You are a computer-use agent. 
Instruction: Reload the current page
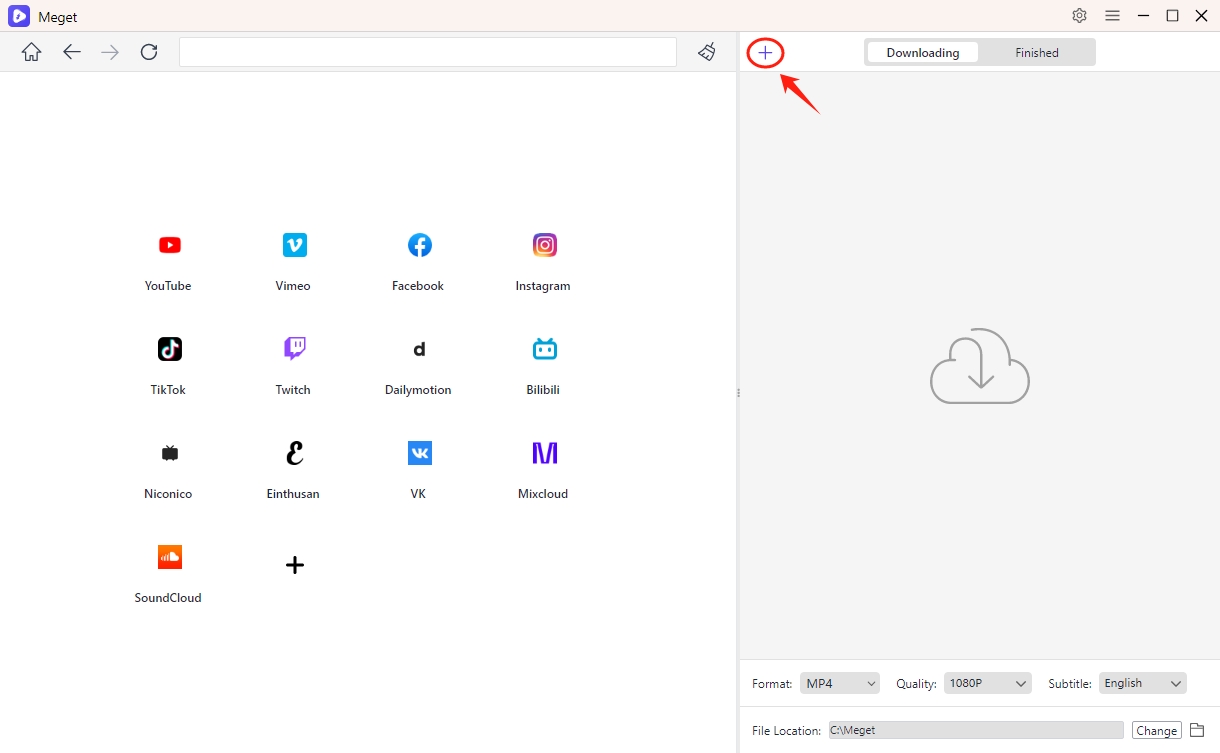click(x=149, y=52)
